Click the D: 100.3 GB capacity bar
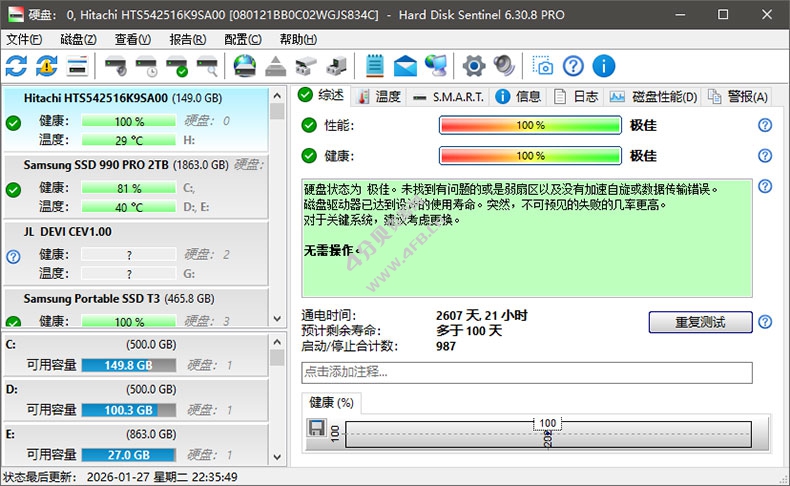Image resolution: width=790 pixels, height=486 pixels. tap(128, 410)
